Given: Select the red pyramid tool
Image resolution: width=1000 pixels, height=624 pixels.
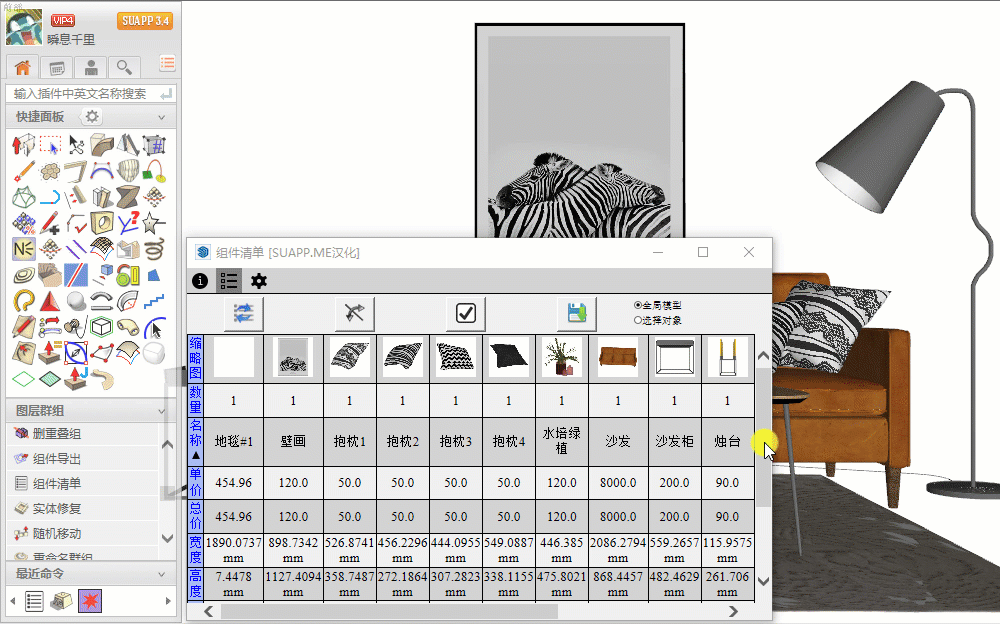Looking at the screenshot, I should click(50, 301).
